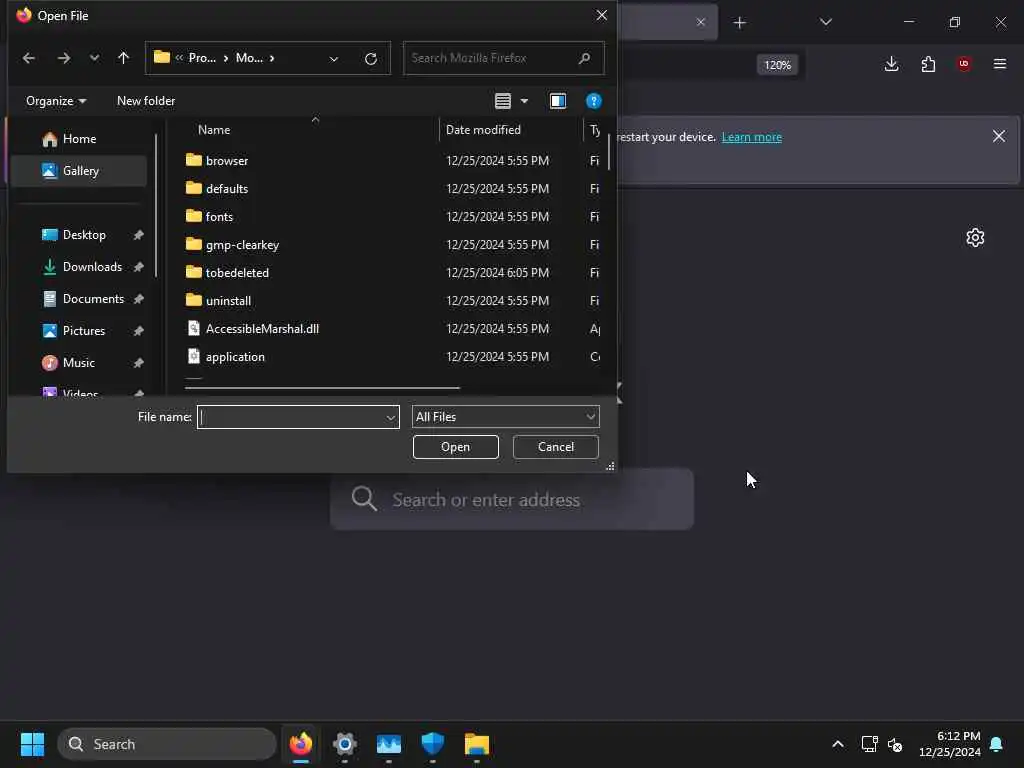This screenshot has width=1024, height=768.
Task: Select the uninstall folder
Action: click(228, 301)
